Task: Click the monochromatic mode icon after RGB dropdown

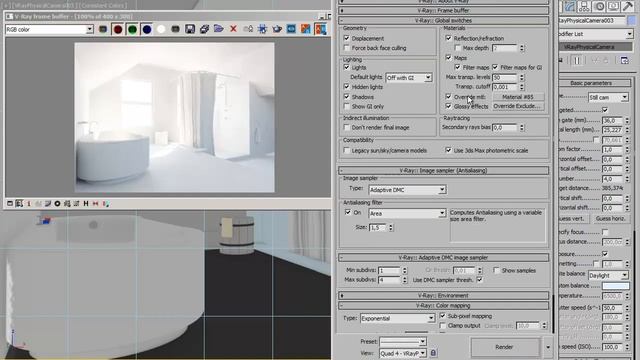Action: click(x=103, y=29)
